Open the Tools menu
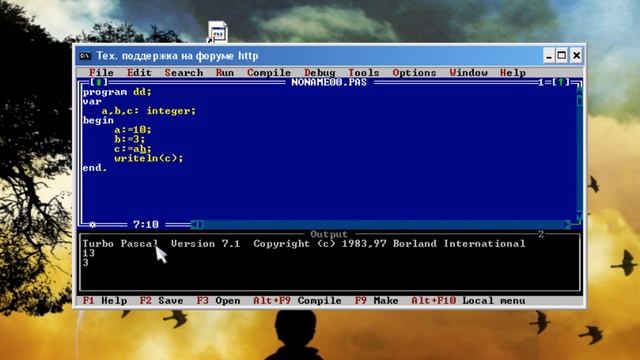 click(x=364, y=73)
